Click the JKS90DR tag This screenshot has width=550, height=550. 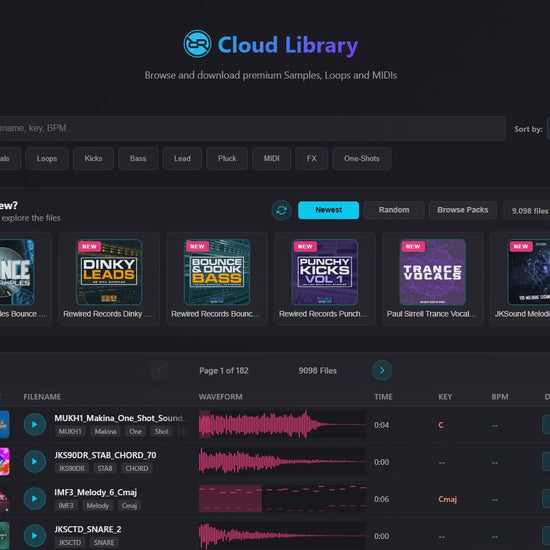72,468
